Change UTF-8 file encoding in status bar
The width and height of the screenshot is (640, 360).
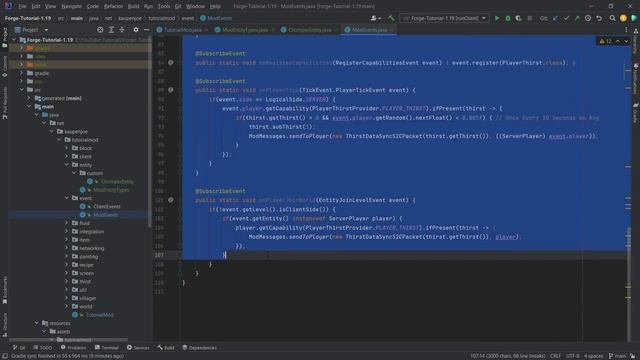(x=573, y=356)
